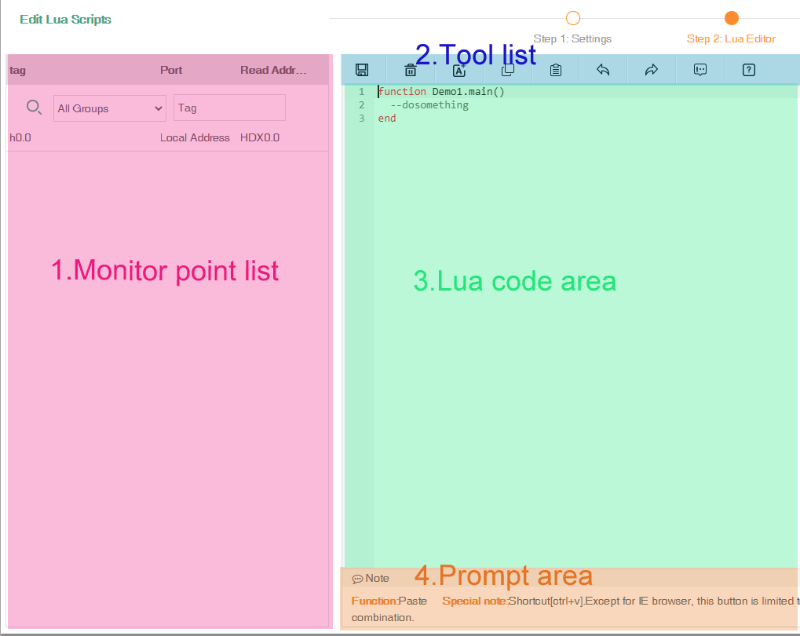Click the Copy icon in toolbar
Screen dimensions: 800x636
[507, 70]
